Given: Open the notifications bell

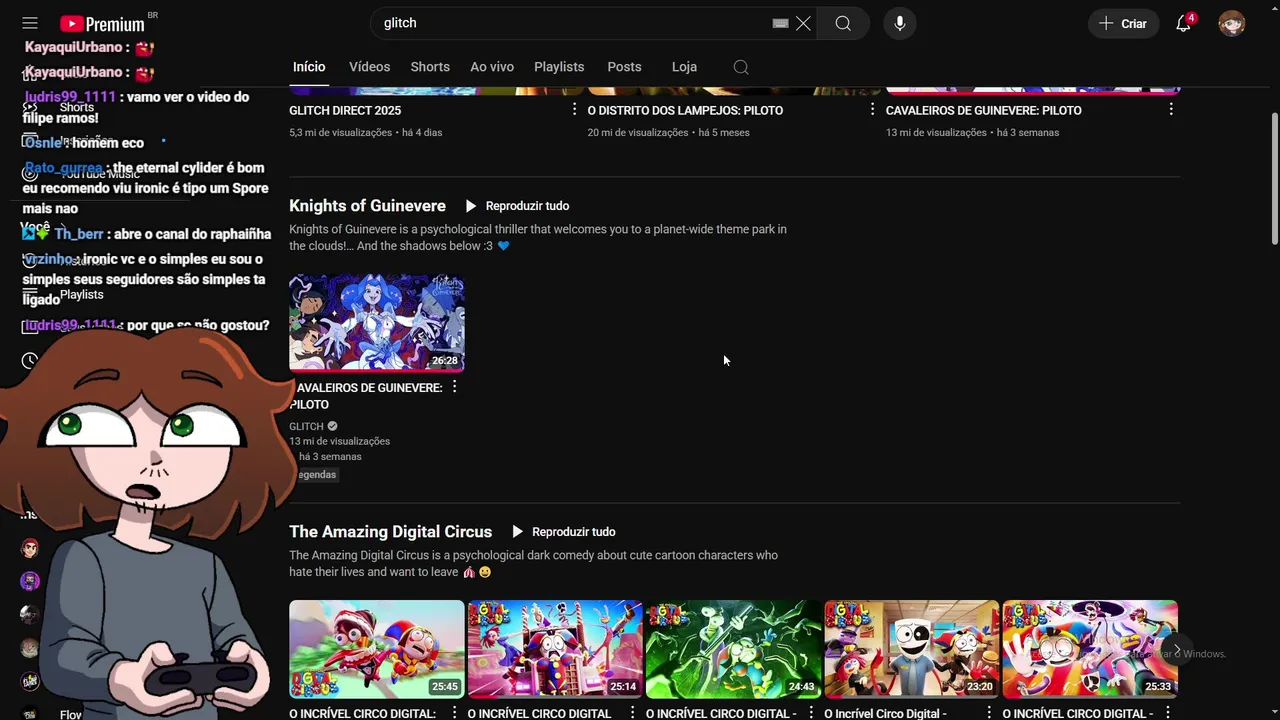Looking at the screenshot, I should click(1183, 23).
